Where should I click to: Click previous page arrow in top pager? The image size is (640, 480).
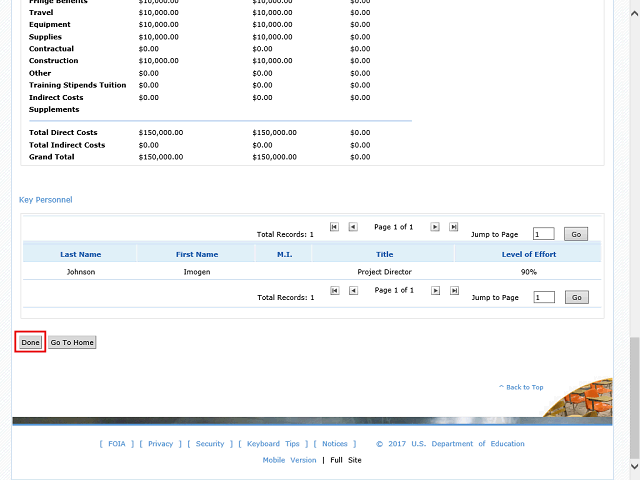click(x=353, y=227)
